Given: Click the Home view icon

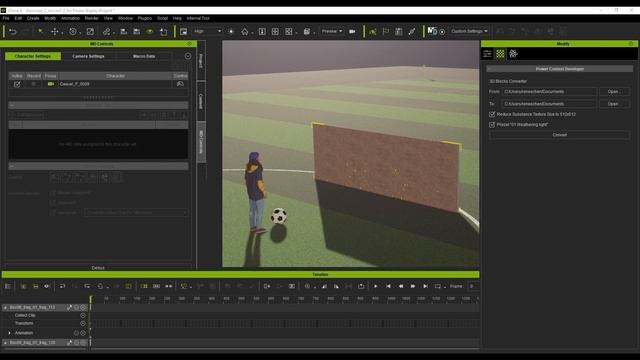Looking at the screenshot, I should click(244, 31).
